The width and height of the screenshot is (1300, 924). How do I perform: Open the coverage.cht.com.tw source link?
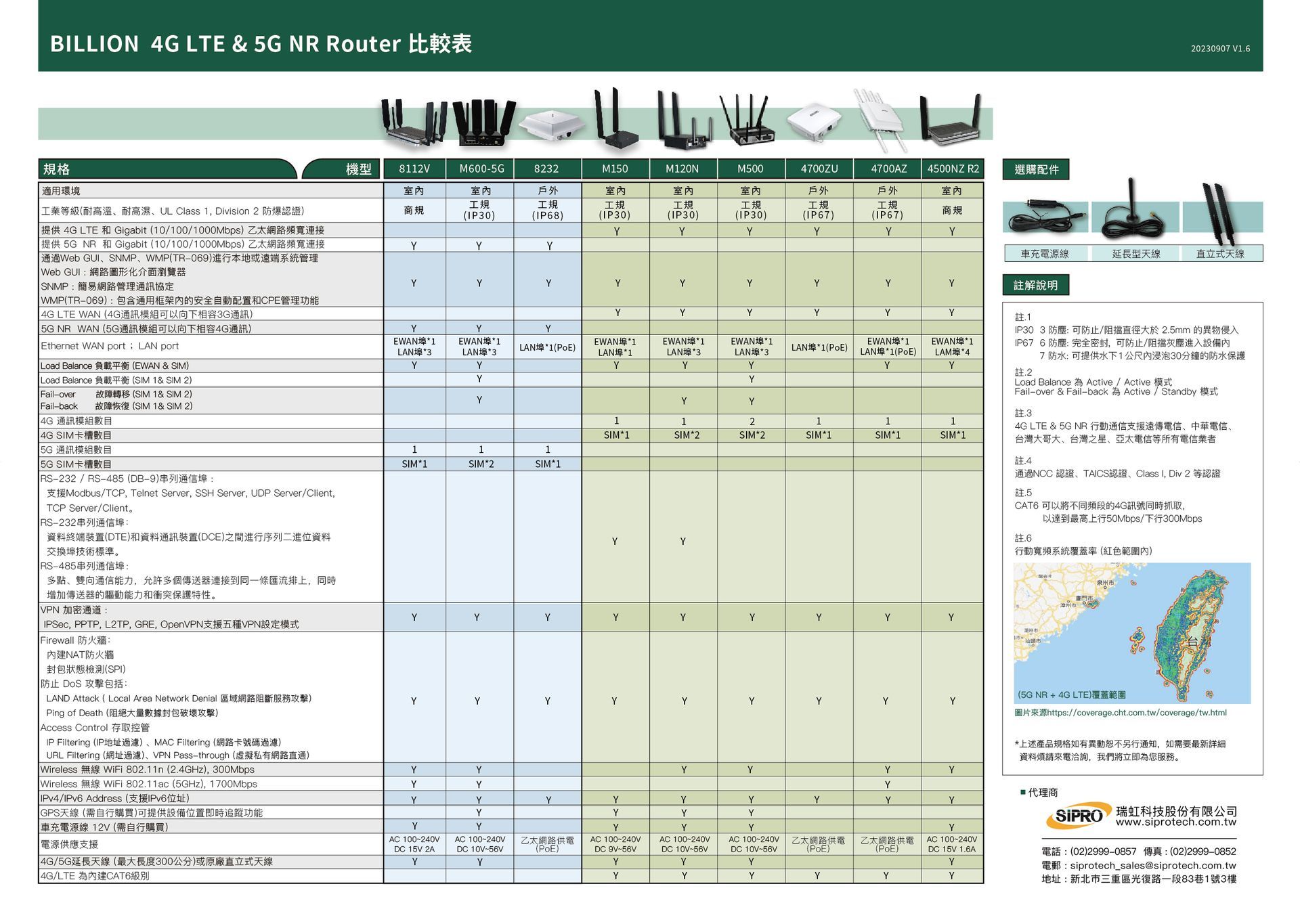(x=1137, y=713)
